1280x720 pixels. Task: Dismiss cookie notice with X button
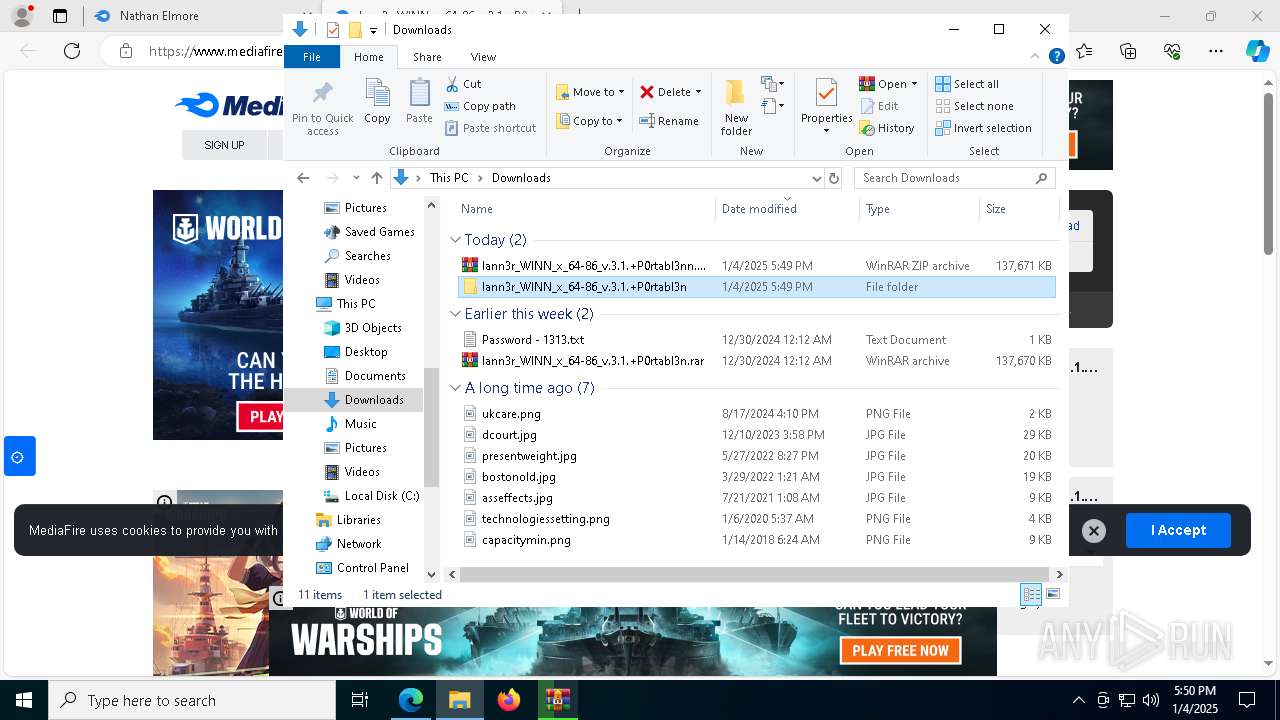1094,531
